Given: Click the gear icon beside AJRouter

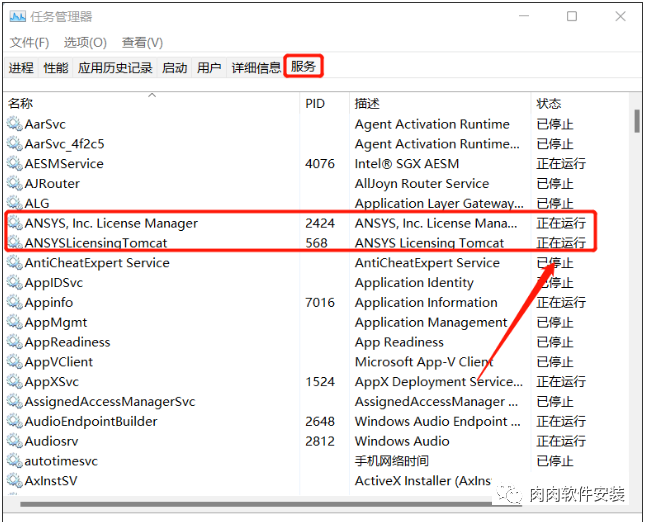Looking at the screenshot, I should click(x=14, y=183).
